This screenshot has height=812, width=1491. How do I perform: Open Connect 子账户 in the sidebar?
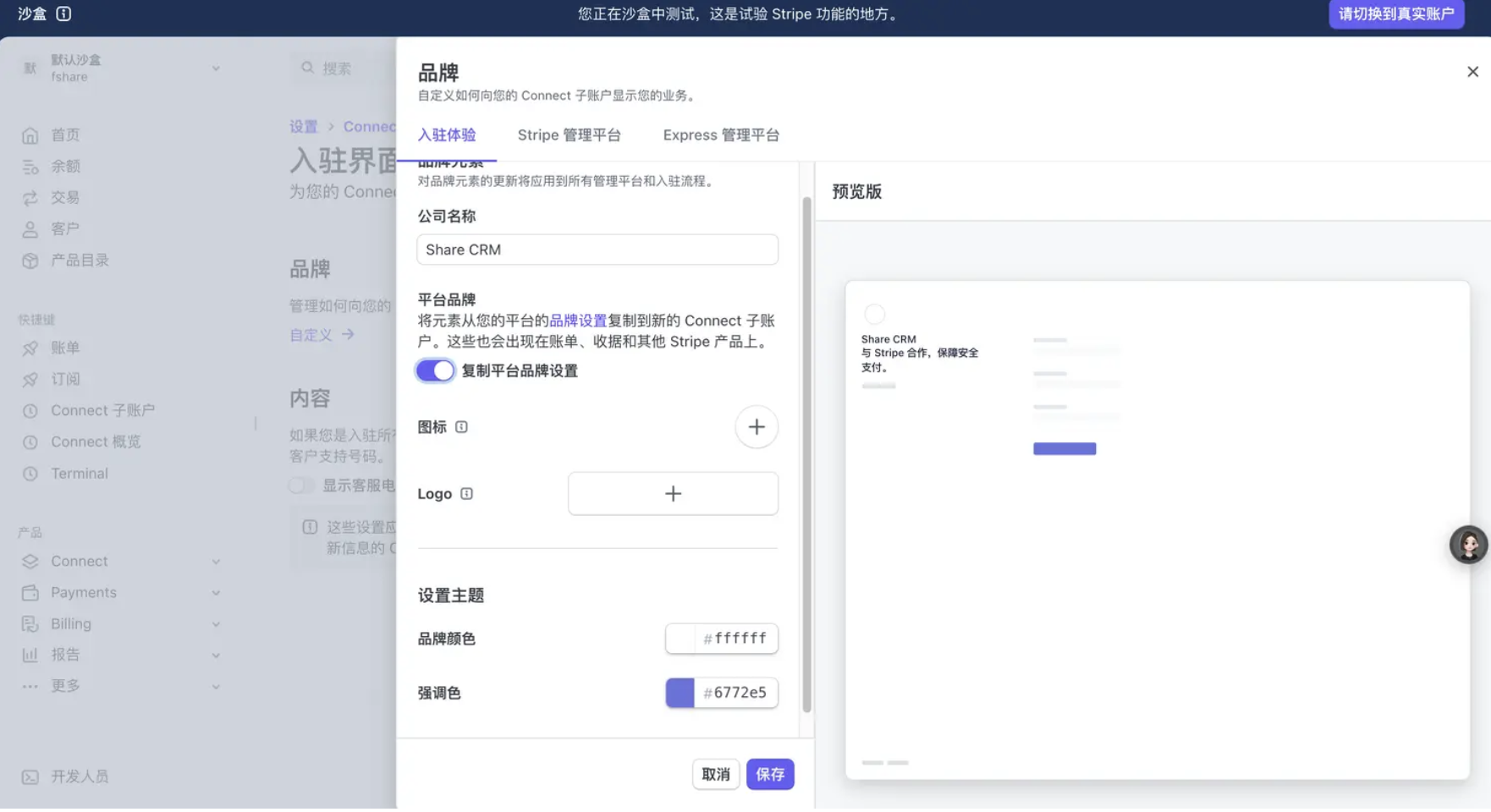102,411
